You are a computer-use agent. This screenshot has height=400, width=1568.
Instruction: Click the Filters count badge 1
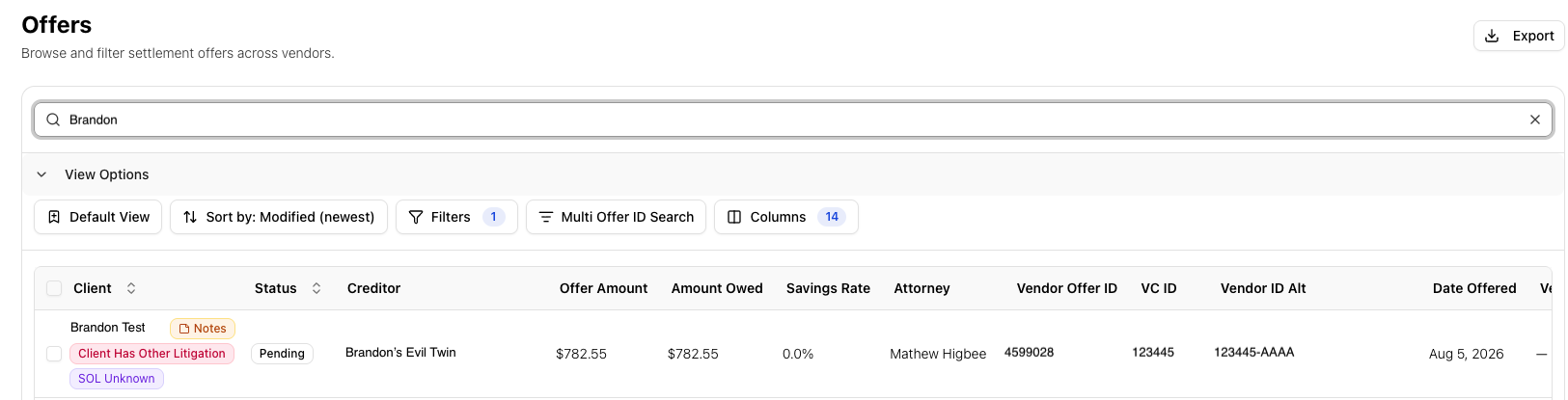(493, 217)
